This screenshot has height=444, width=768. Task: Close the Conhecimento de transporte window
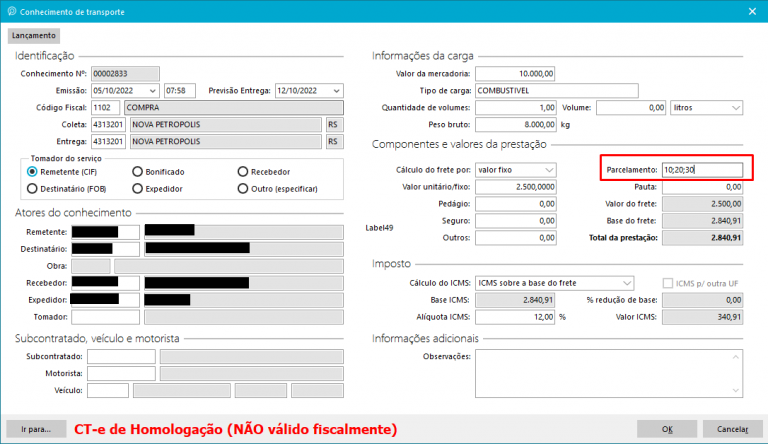(752, 11)
